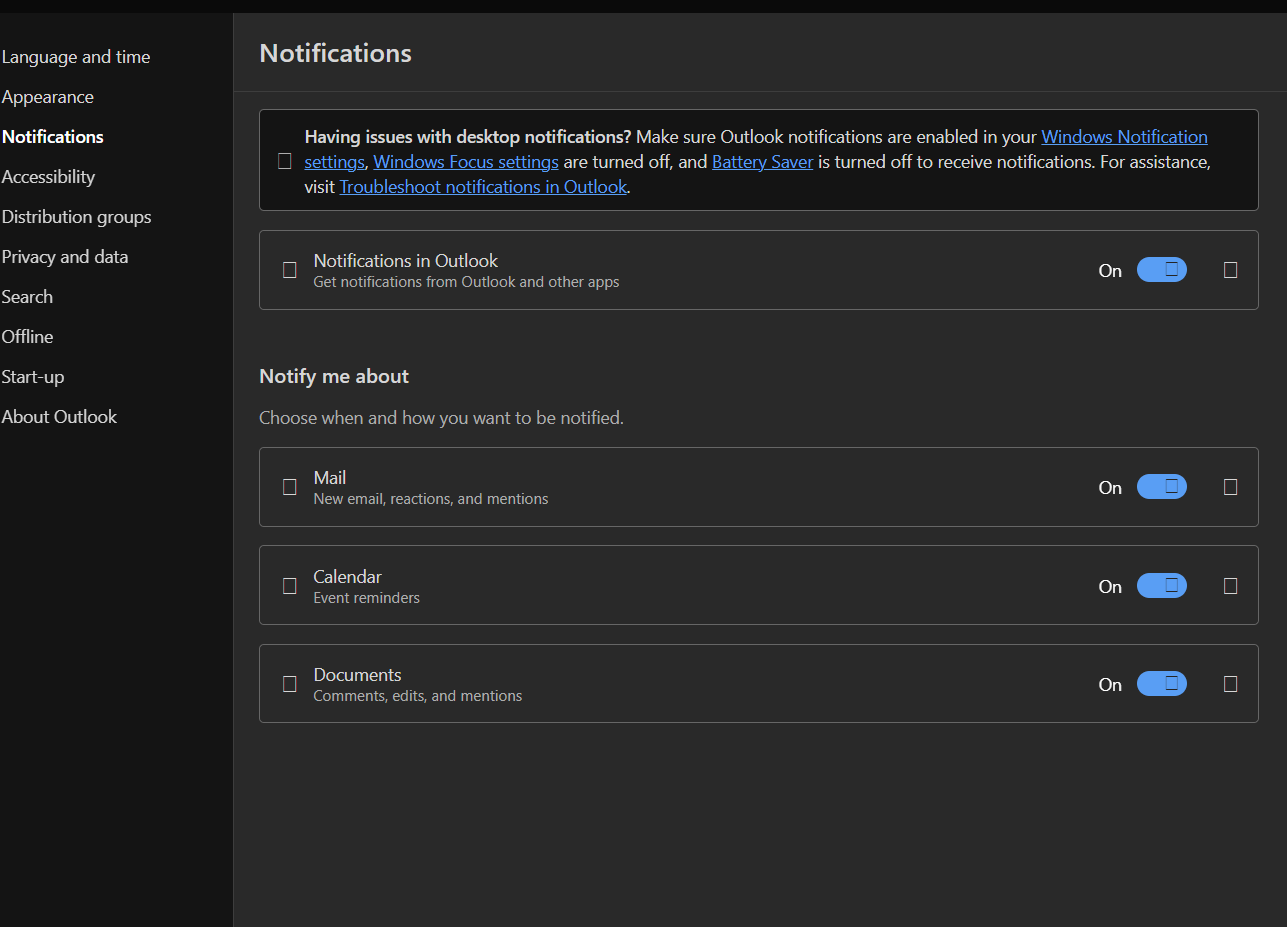1287x927 pixels.
Task: Turn off the Notifications in Outlook toggle
Action: 1162,270
